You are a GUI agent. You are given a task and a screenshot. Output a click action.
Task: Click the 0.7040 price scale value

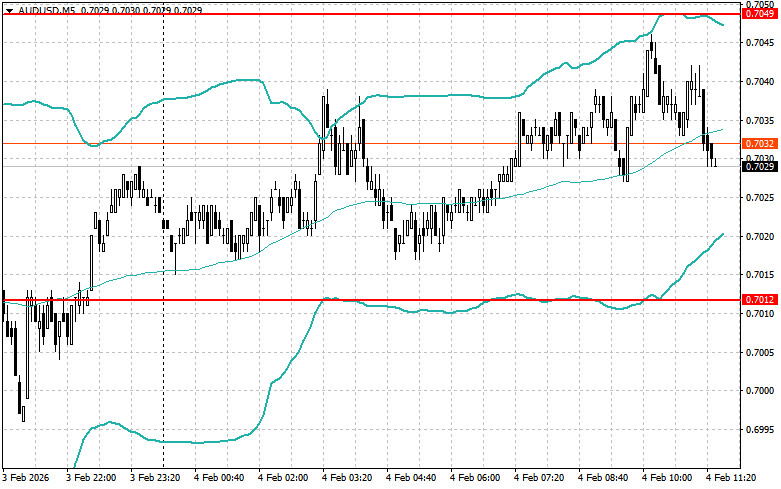pyautogui.click(x=760, y=82)
